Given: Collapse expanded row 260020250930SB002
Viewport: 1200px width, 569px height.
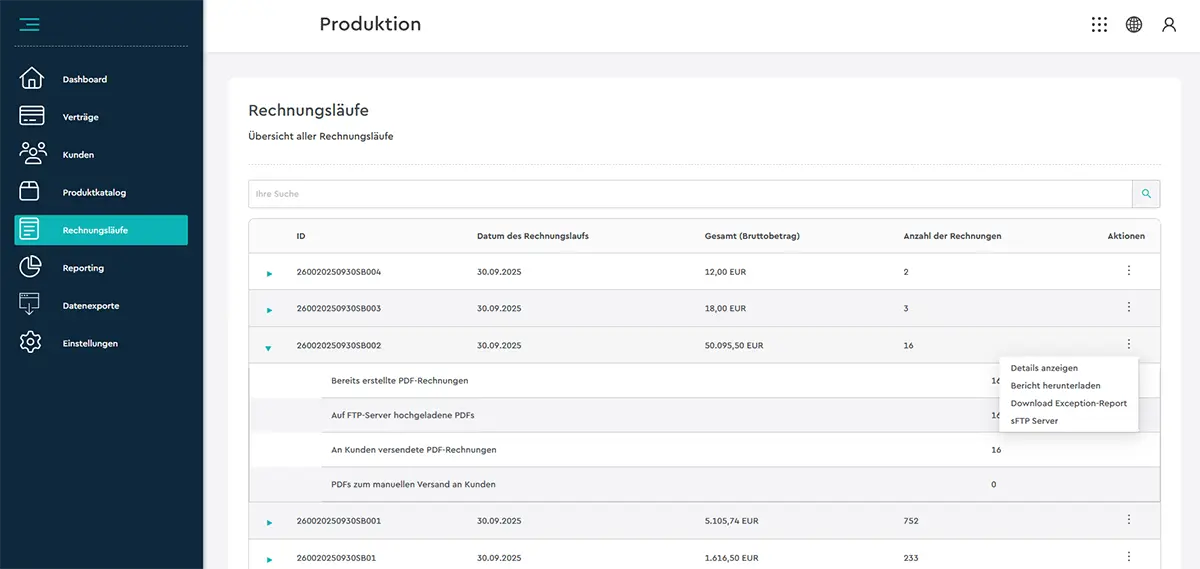Looking at the screenshot, I should pos(268,347).
